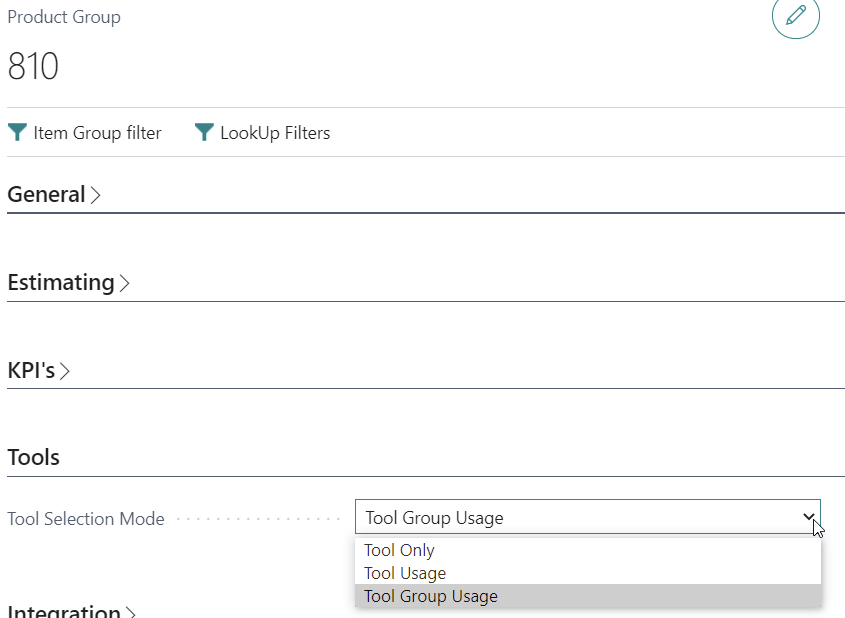Click the pencil edit icon
845x618 pixels.
(795, 16)
